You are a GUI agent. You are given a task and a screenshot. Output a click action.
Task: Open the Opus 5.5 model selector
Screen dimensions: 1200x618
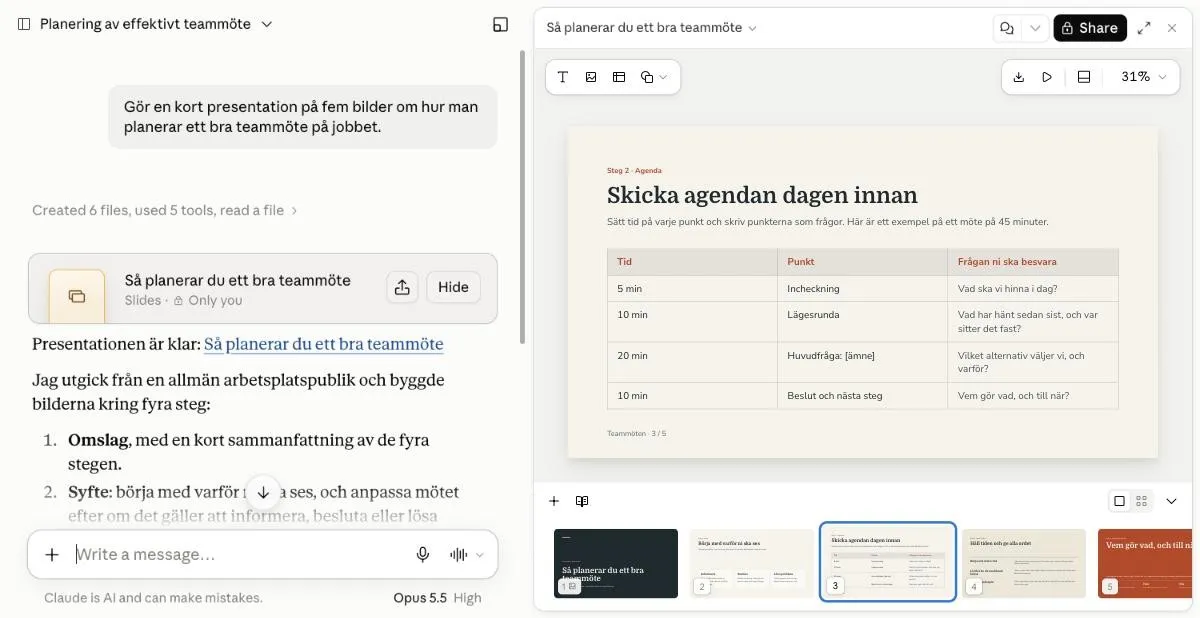437,598
